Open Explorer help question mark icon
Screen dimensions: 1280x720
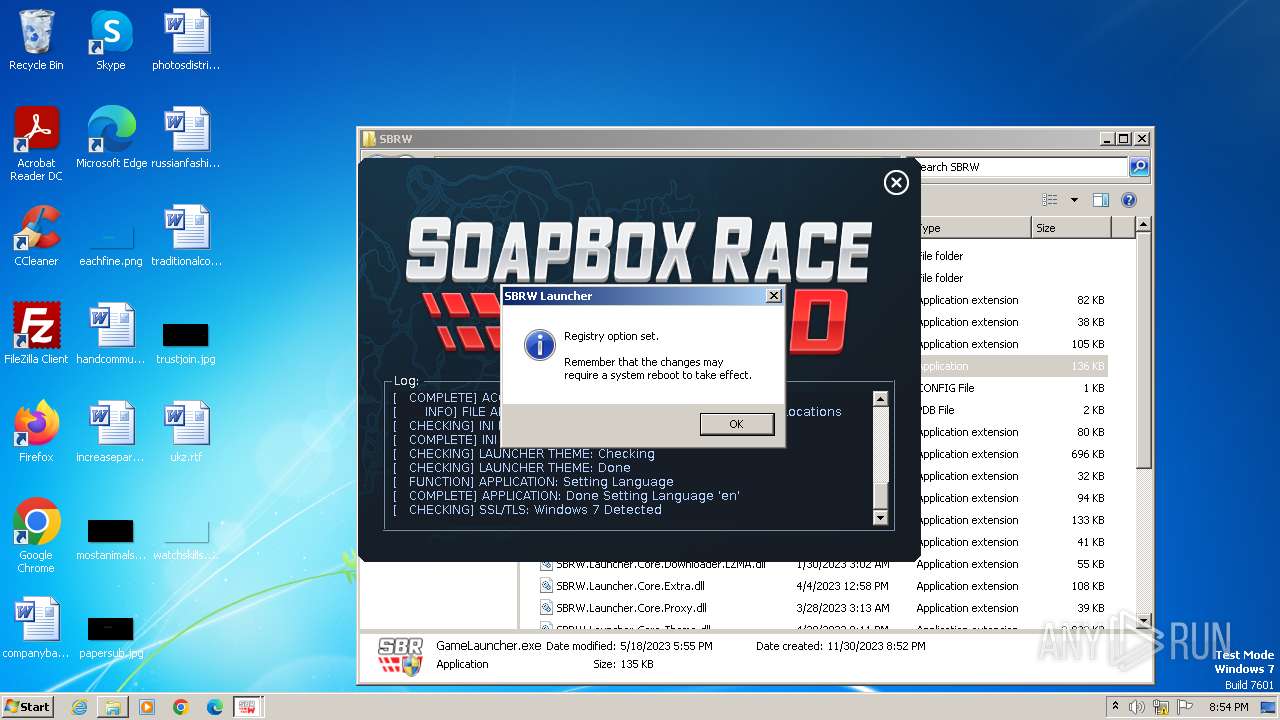[x=1129, y=200]
